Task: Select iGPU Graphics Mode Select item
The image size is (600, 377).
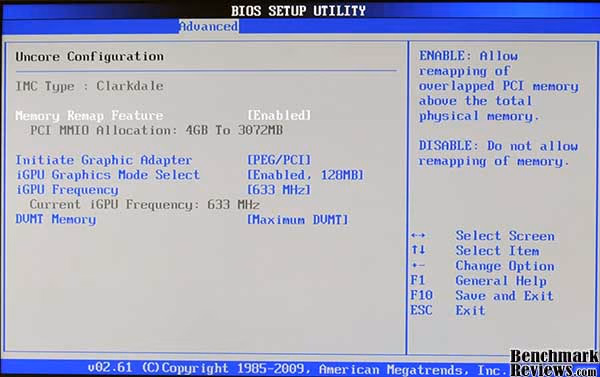Action: (108, 175)
